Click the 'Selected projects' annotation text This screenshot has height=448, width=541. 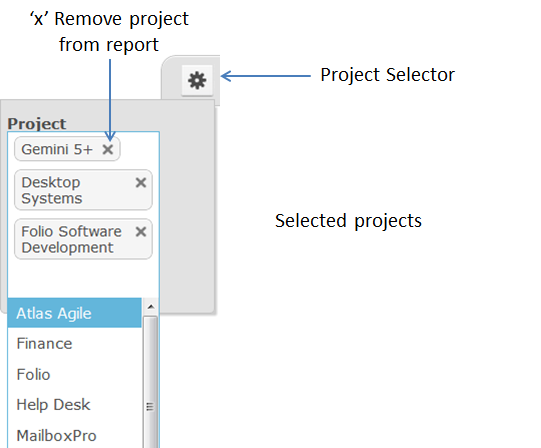(x=348, y=221)
